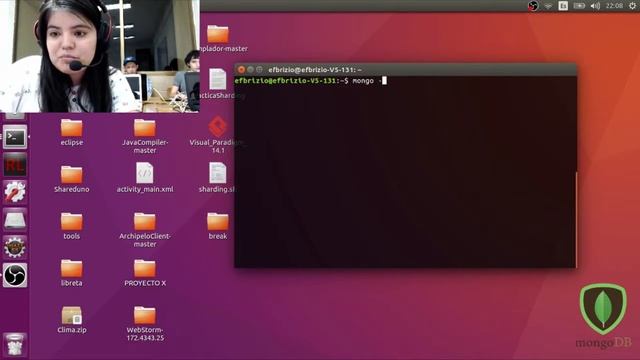Select the file beginning 'cticaShard' on the desktop
640x360 pixels.
point(220,84)
